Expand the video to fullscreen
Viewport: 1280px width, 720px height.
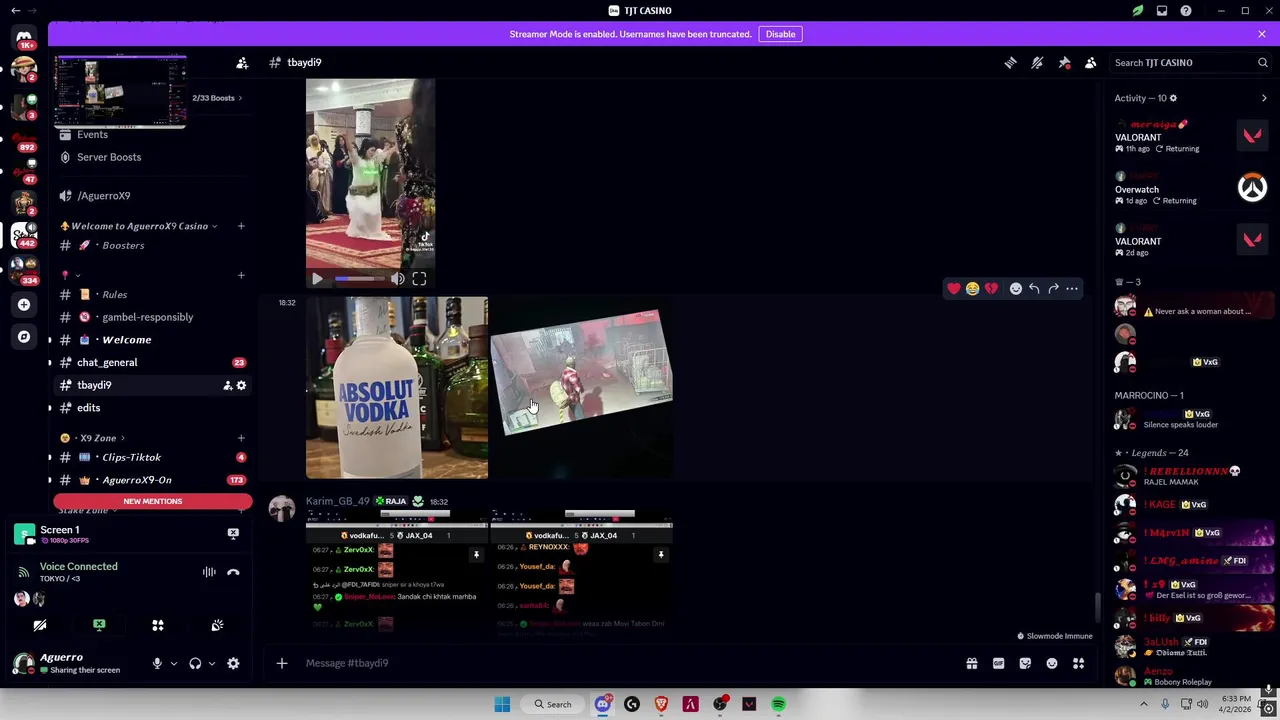click(x=419, y=280)
